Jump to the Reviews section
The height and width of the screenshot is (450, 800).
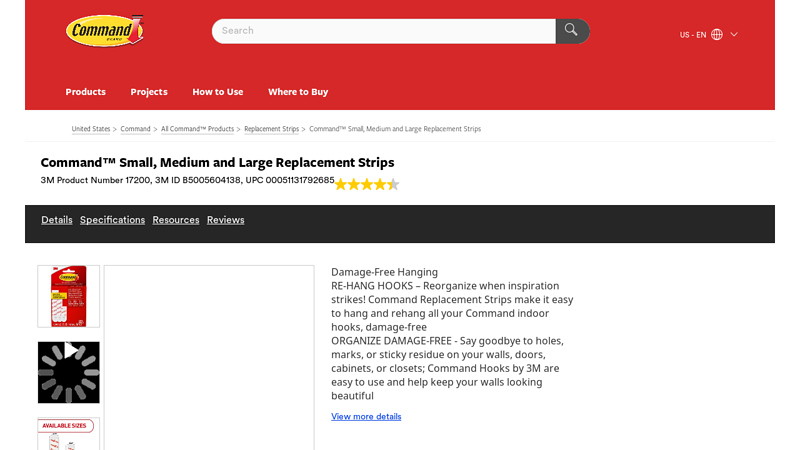pos(226,220)
